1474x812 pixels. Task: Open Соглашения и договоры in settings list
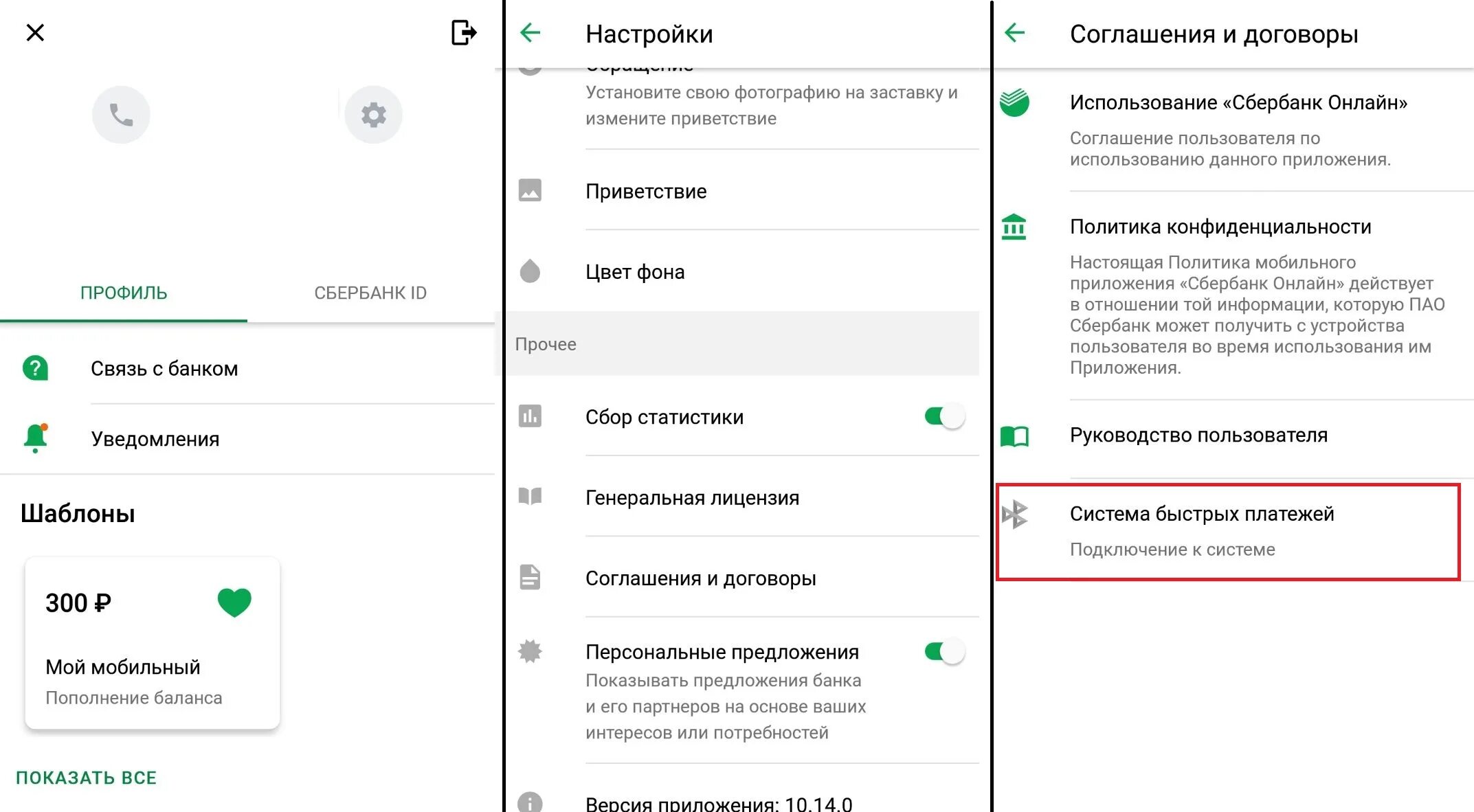click(742, 578)
